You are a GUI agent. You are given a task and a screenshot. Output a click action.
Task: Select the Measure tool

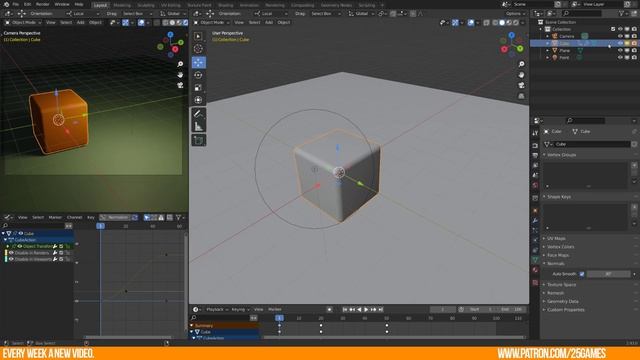pyautogui.click(x=198, y=126)
